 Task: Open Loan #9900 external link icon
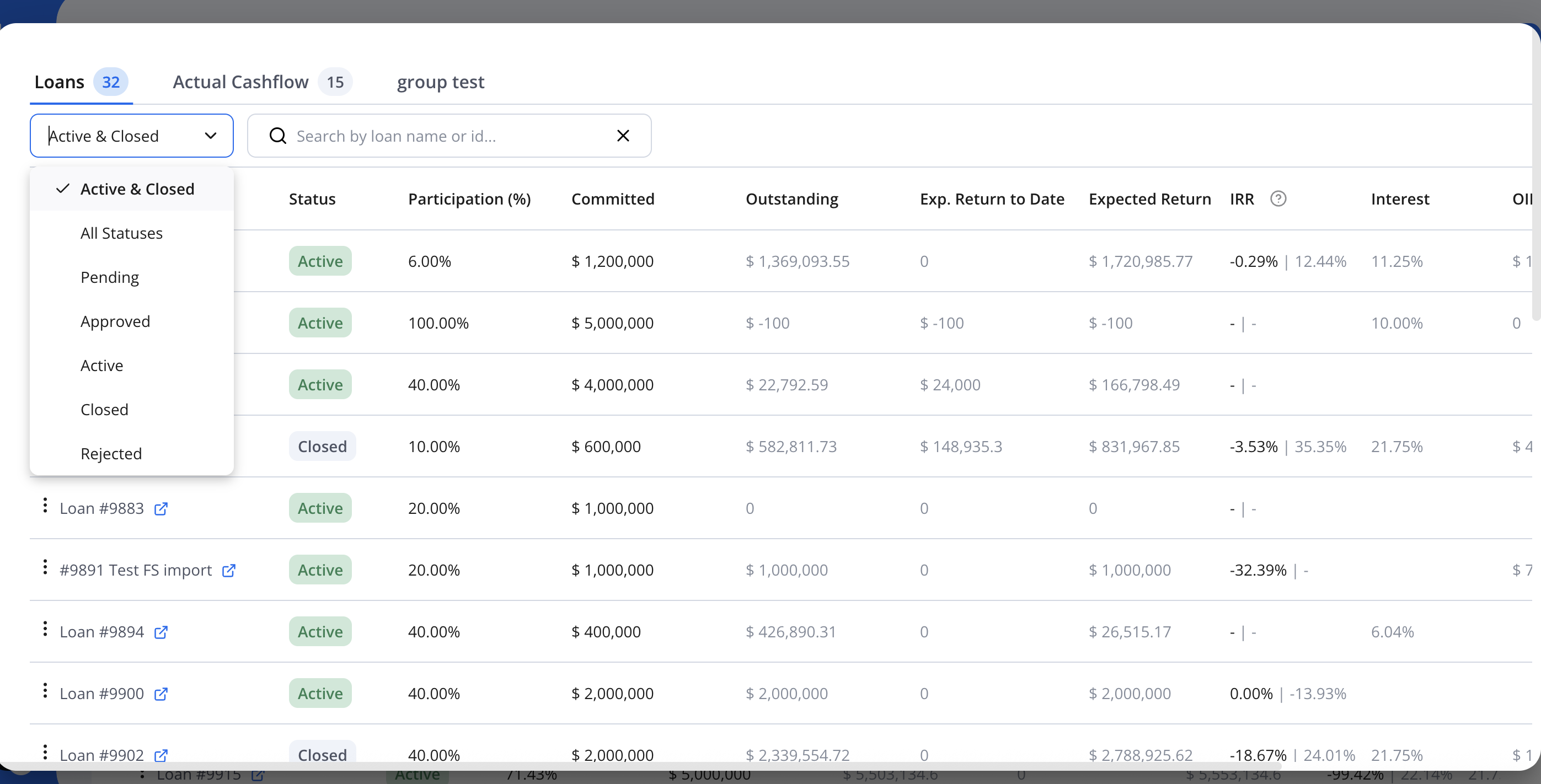point(160,694)
